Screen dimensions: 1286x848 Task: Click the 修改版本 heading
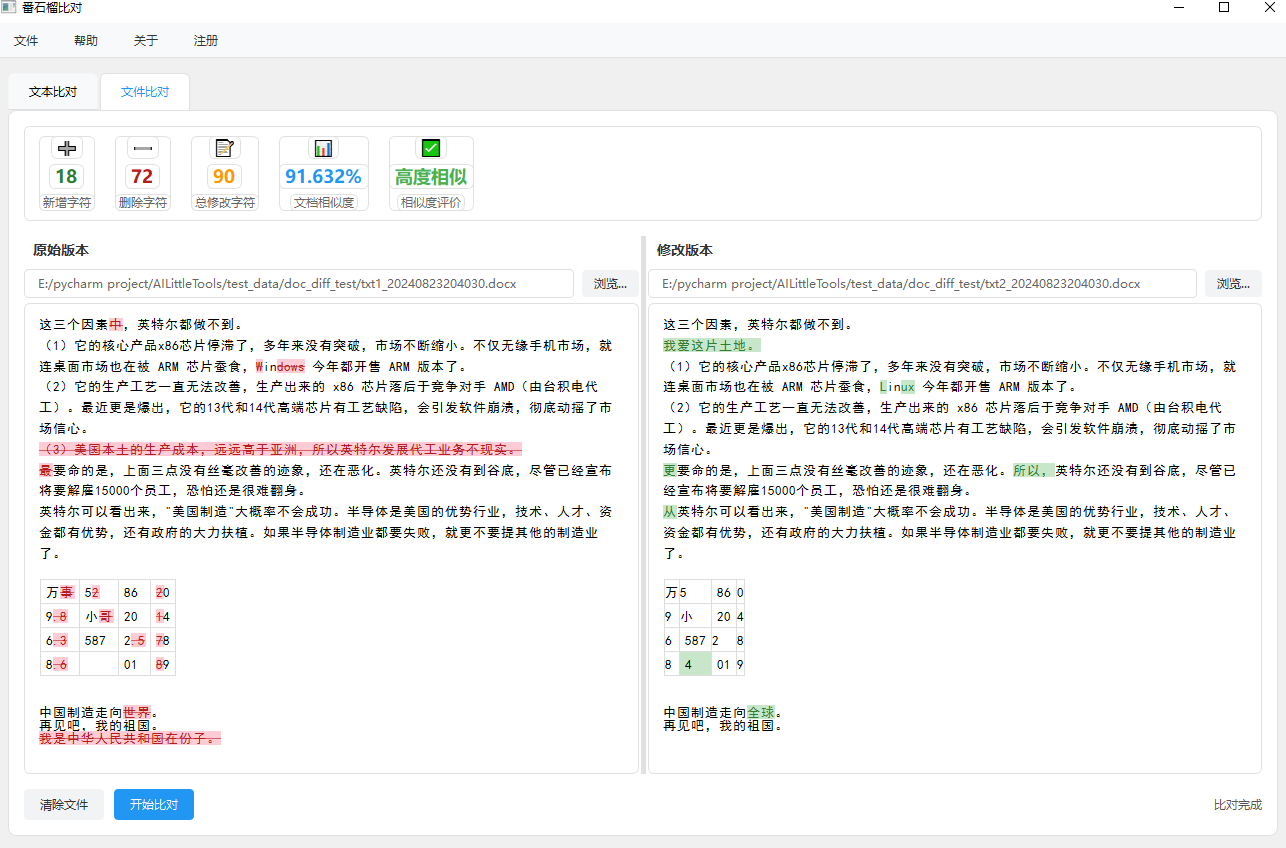click(x=685, y=250)
